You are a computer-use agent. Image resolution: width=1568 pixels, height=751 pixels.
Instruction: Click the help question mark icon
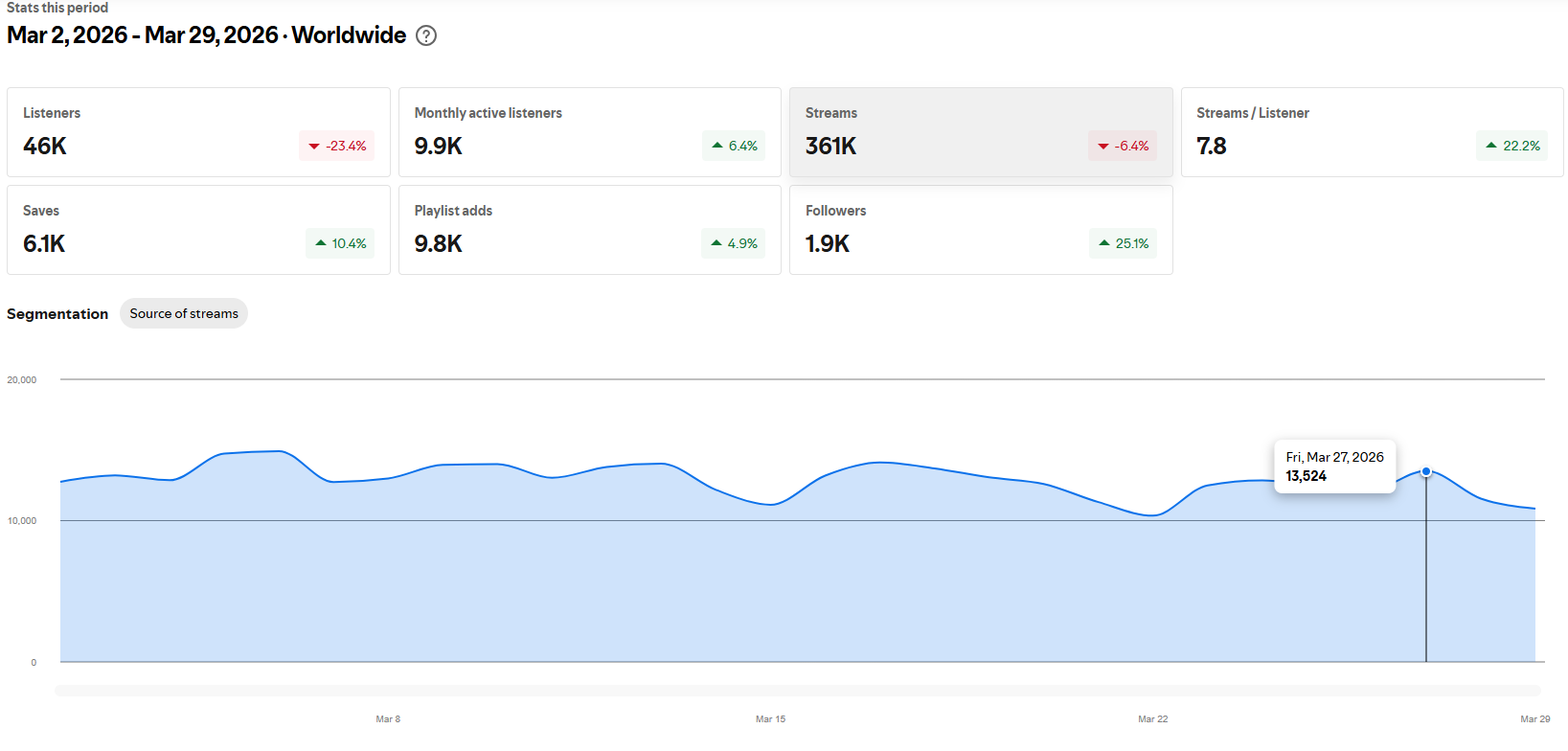[426, 35]
